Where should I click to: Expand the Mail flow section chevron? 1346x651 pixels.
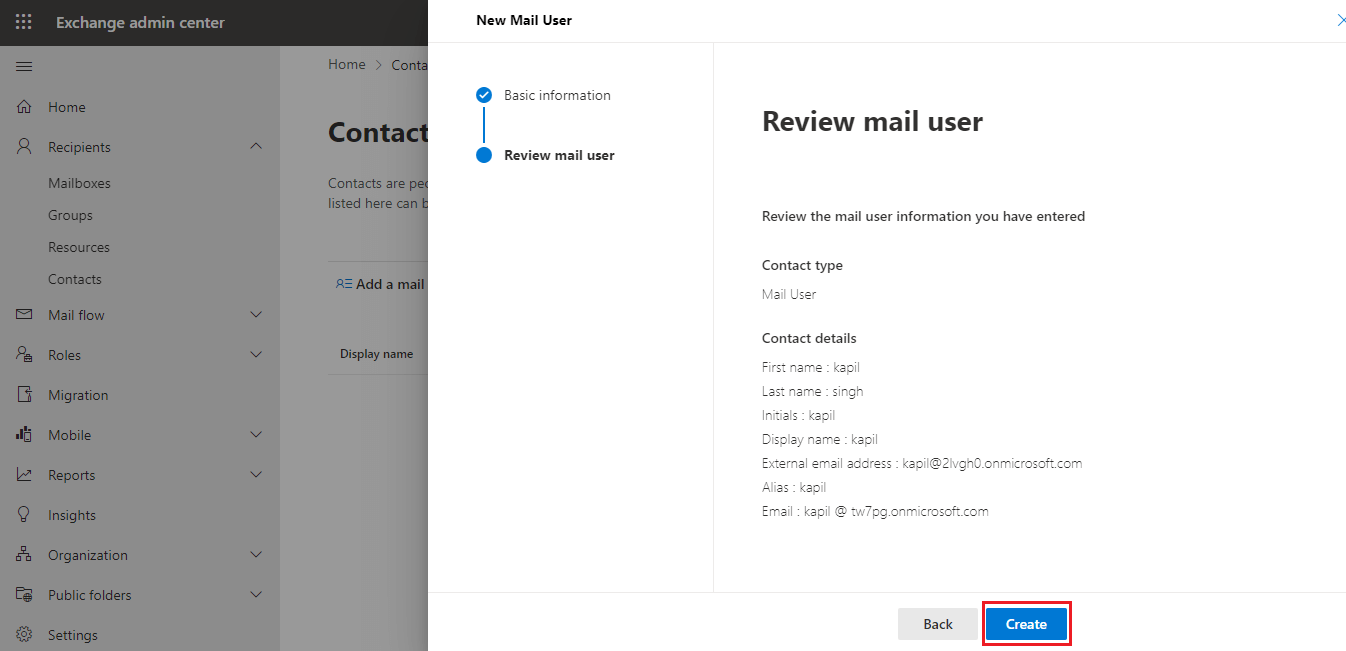[x=256, y=315]
